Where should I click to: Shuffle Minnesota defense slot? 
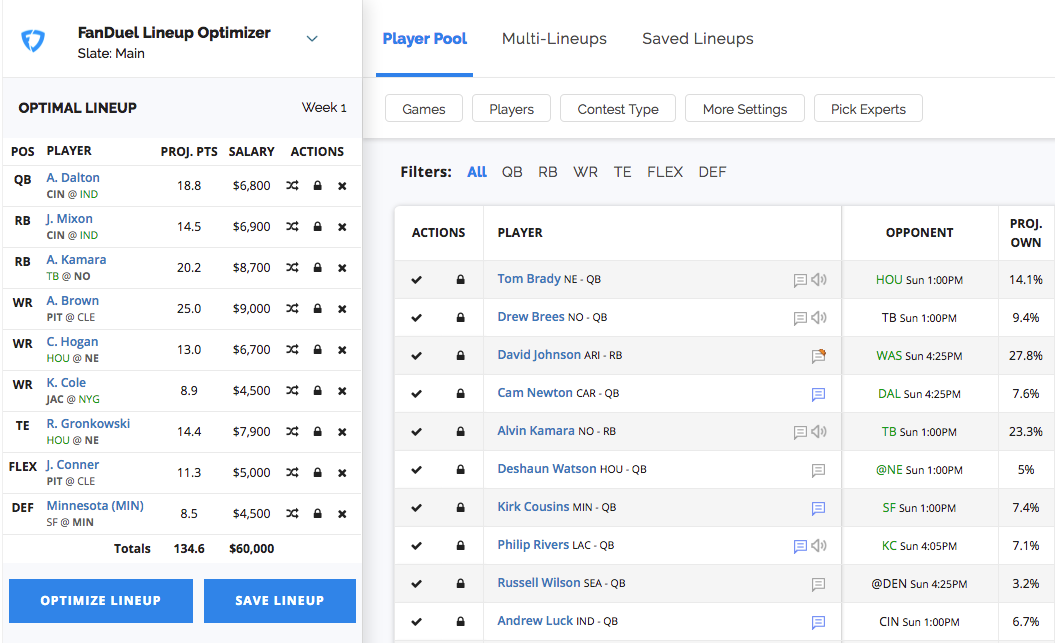click(x=292, y=514)
